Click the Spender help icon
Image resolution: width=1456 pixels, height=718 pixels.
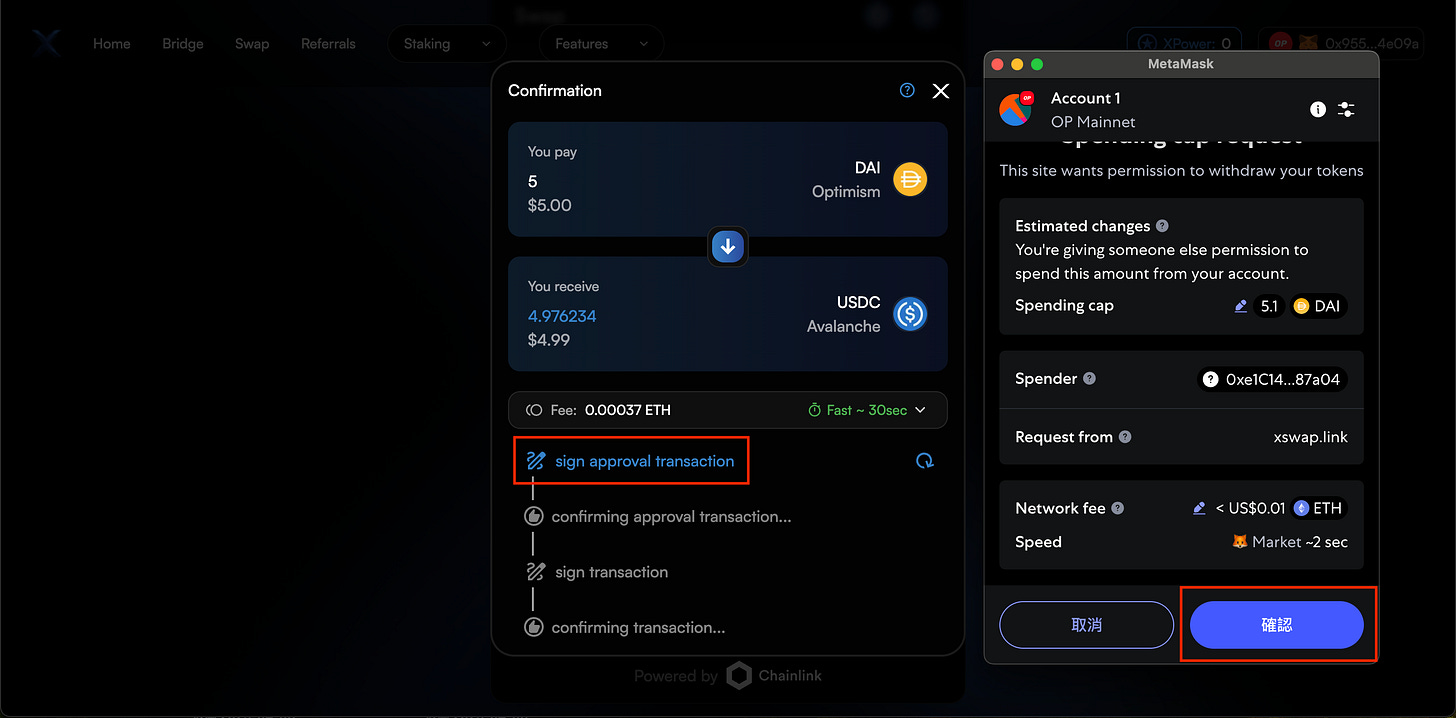point(1089,379)
